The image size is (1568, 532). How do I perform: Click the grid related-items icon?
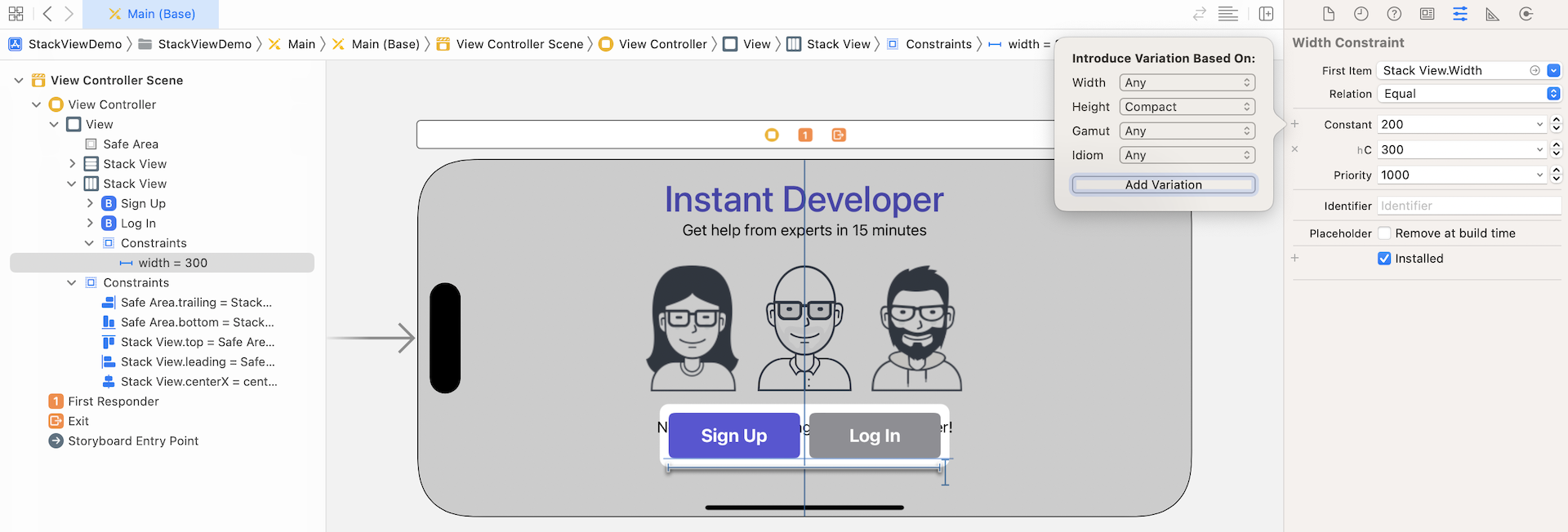pos(16,14)
